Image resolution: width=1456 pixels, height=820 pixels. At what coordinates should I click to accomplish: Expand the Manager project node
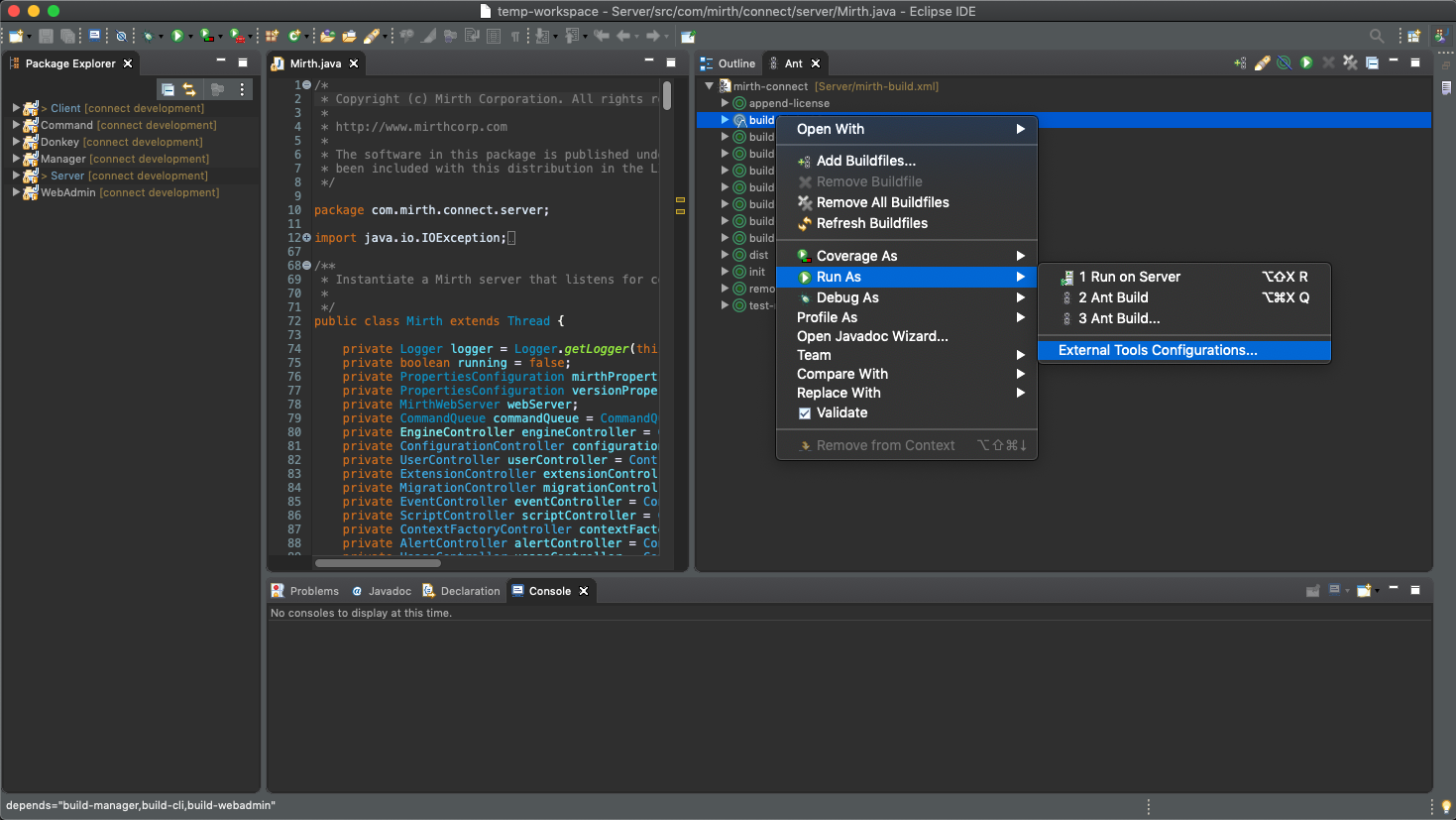(x=16, y=159)
